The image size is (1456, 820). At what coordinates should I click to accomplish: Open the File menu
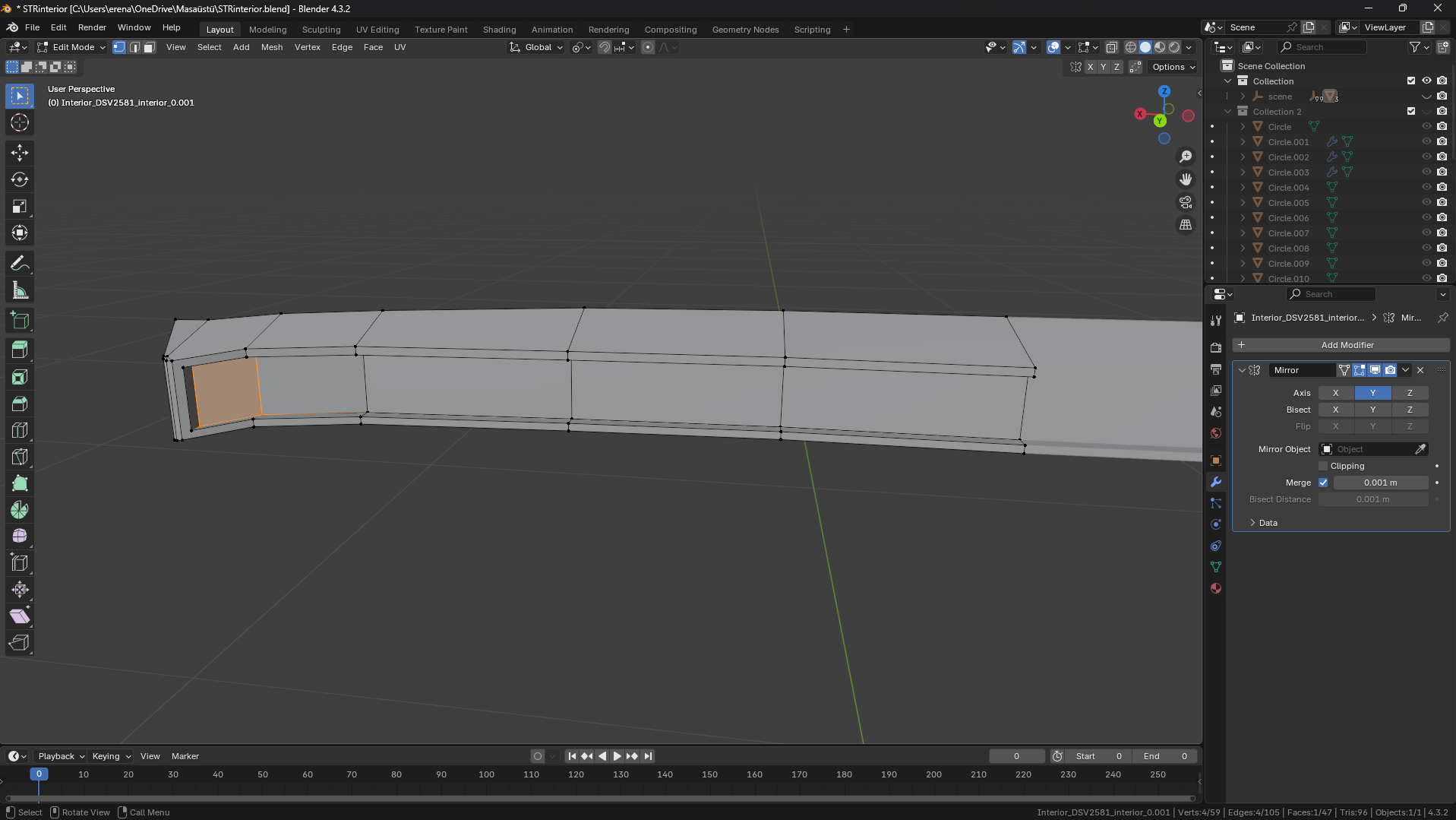pyautogui.click(x=32, y=27)
